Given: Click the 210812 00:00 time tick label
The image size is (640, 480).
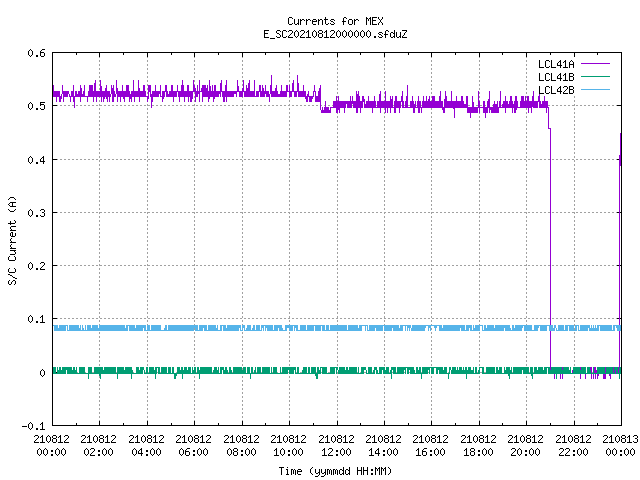Looking at the screenshot, I should [x=51, y=445].
